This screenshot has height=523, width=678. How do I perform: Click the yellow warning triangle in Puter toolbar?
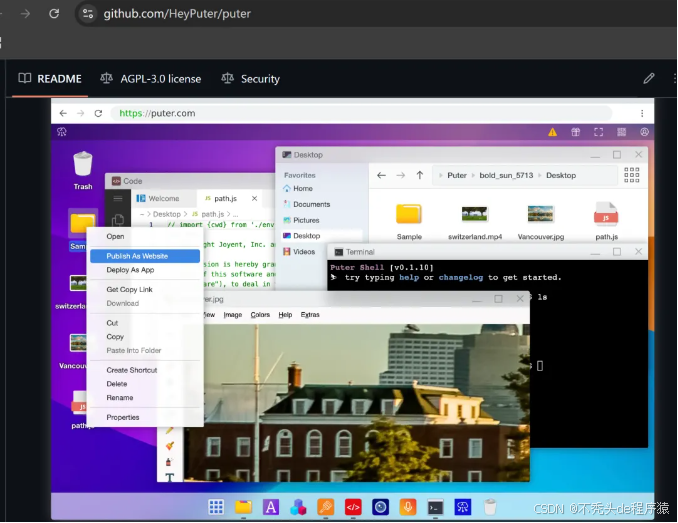click(553, 132)
